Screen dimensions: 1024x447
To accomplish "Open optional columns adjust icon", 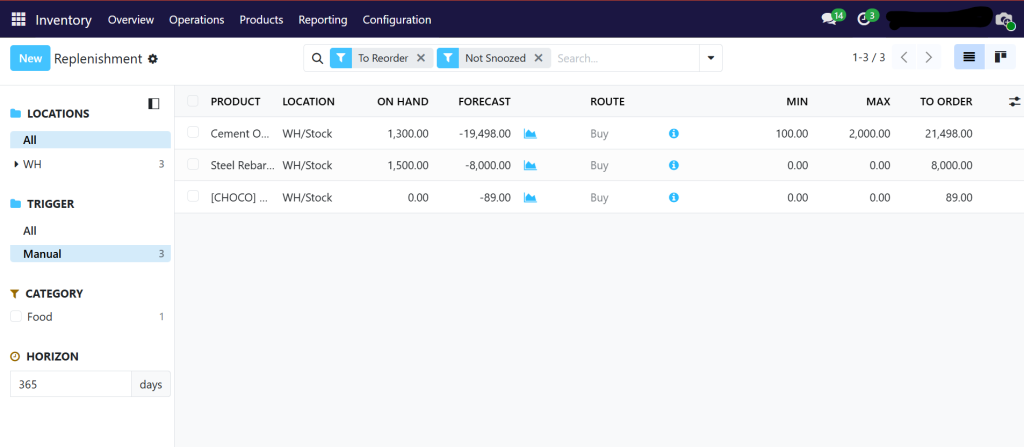I will tap(1015, 102).
